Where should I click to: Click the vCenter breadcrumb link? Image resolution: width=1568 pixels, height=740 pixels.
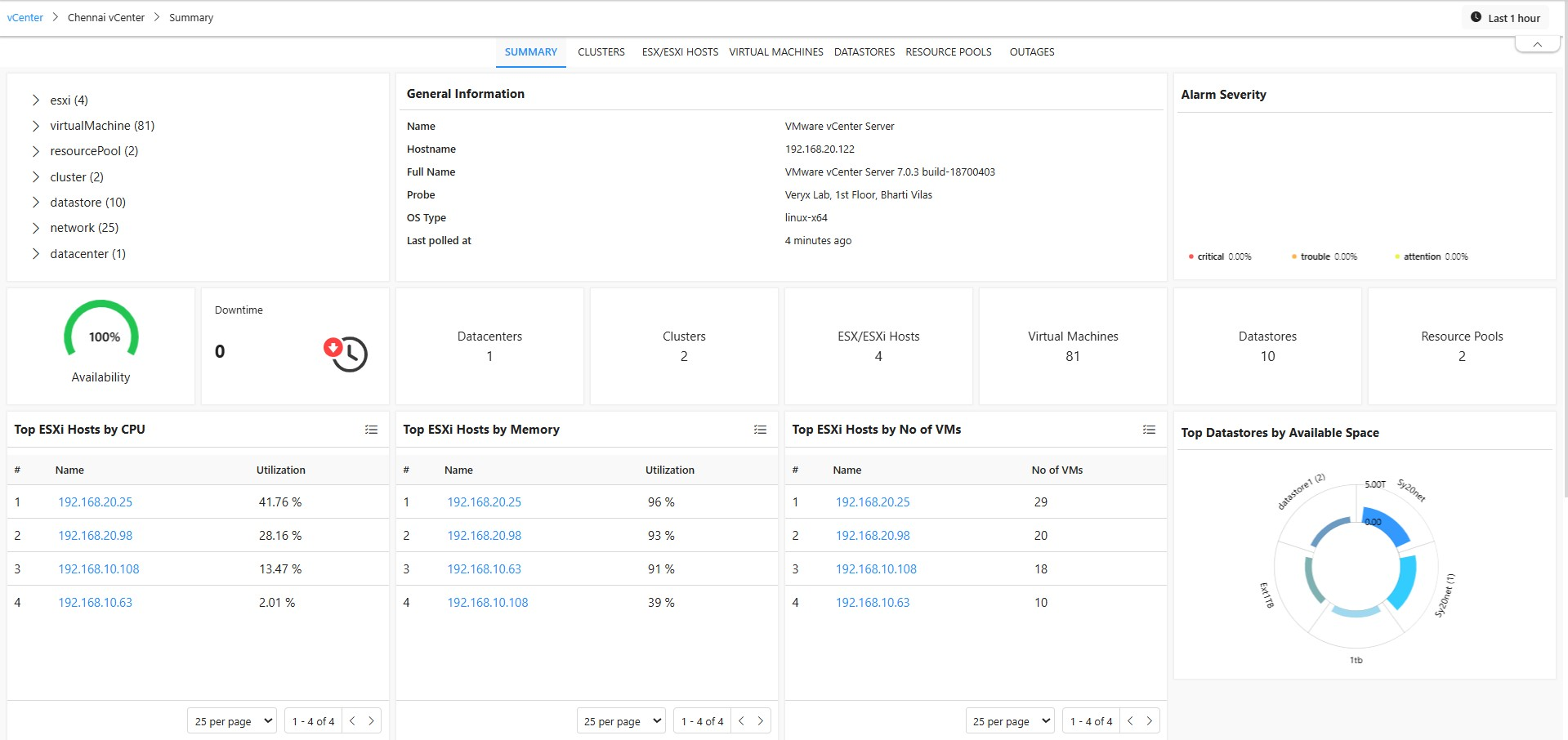click(x=25, y=18)
